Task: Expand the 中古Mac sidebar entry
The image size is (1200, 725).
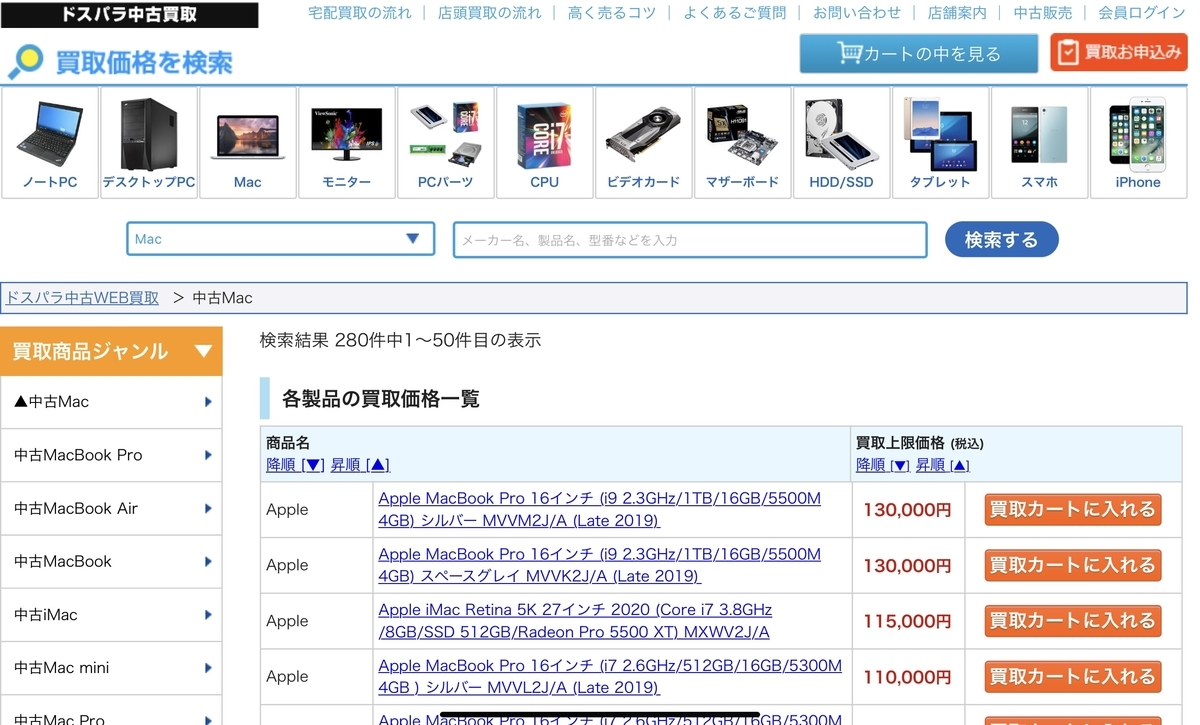Action: coord(111,402)
